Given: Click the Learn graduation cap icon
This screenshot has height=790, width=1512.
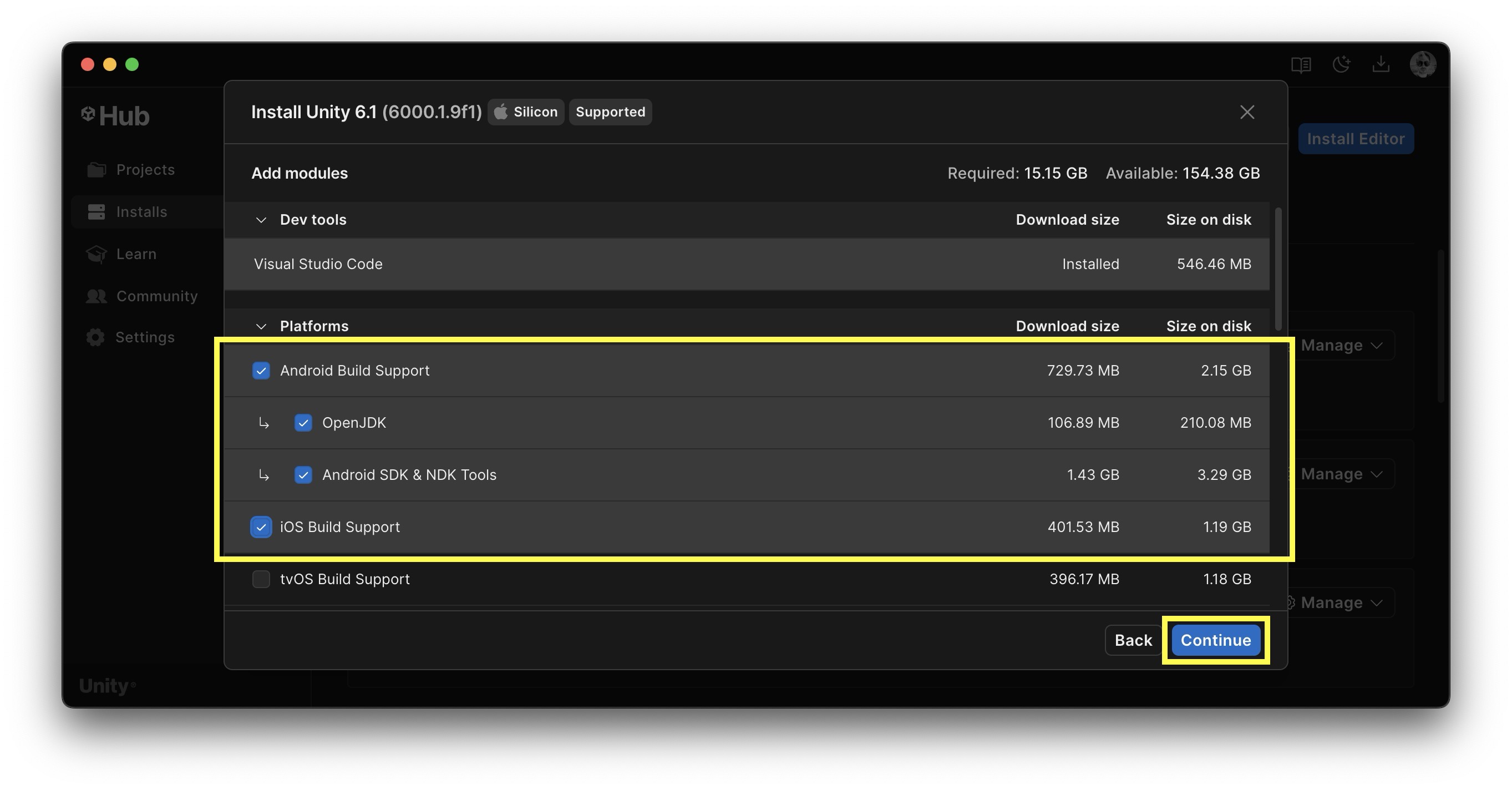Looking at the screenshot, I should coord(97,254).
